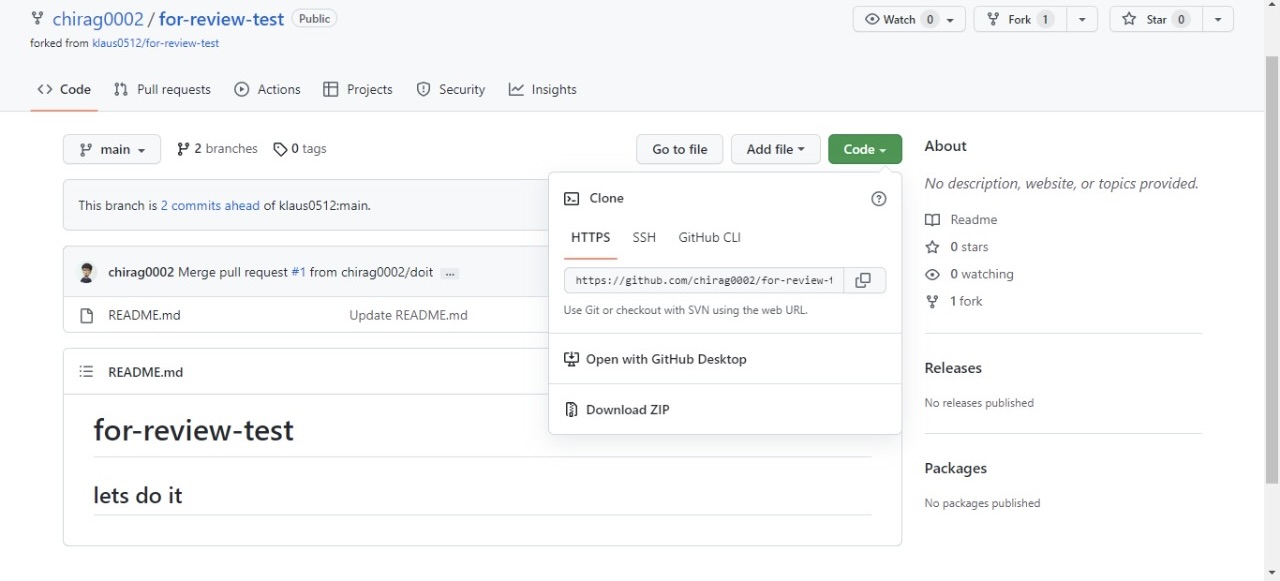Open the Projects tab
Screen dimensions: 1280x581
click(357, 89)
